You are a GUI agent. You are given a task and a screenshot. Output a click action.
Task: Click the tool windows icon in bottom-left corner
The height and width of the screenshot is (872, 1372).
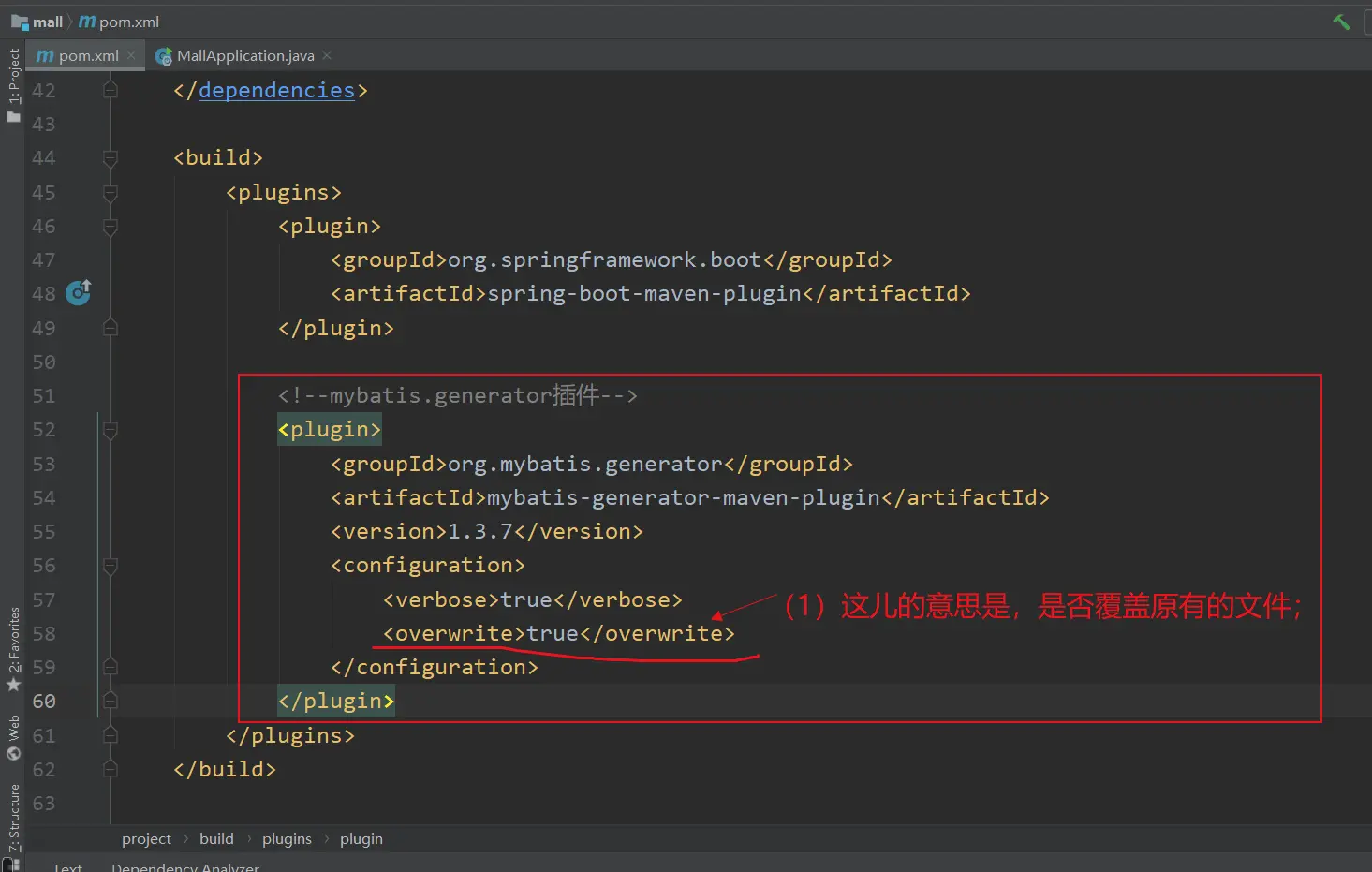9,865
